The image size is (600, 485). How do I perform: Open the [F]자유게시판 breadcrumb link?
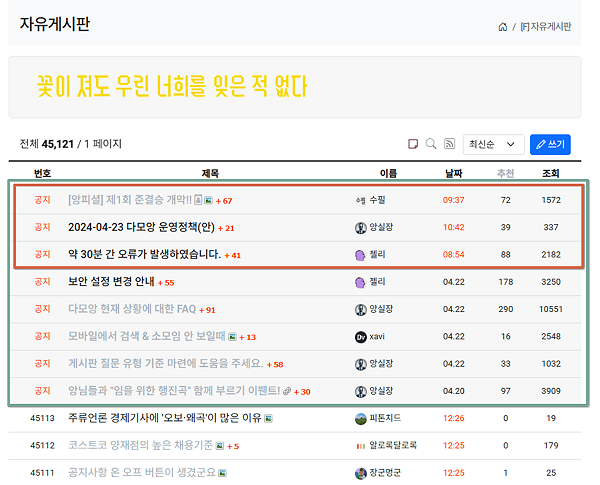tap(546, 27)
